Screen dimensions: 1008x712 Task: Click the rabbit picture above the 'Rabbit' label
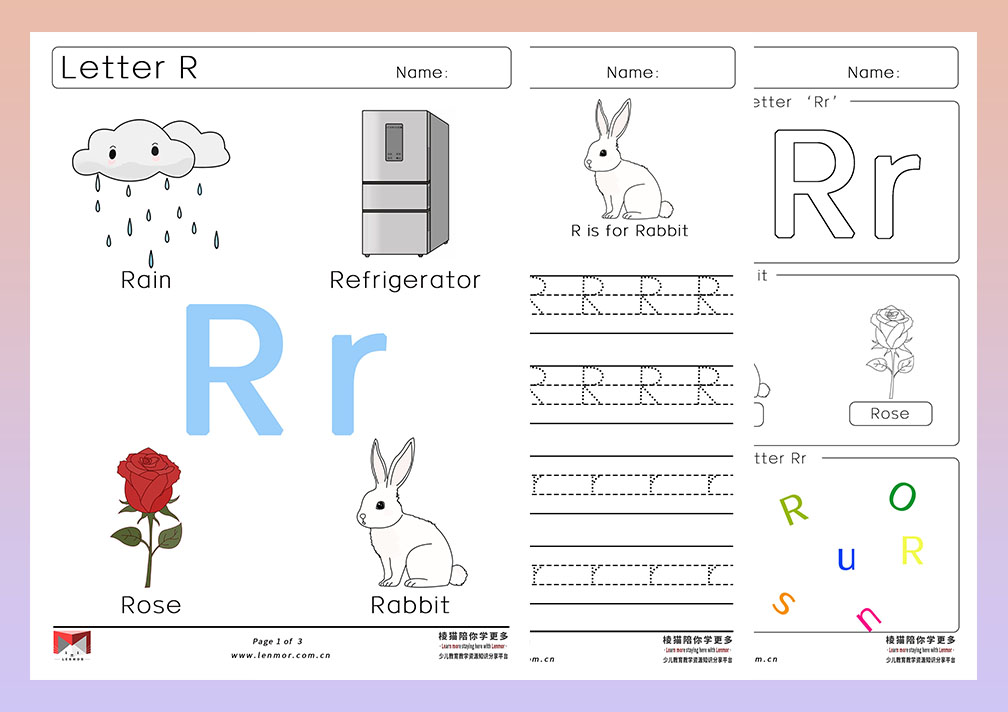point(411,513)
